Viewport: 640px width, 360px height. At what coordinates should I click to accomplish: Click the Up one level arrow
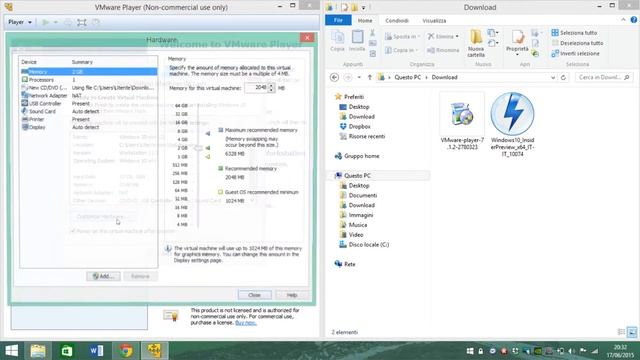coord(370,77)
